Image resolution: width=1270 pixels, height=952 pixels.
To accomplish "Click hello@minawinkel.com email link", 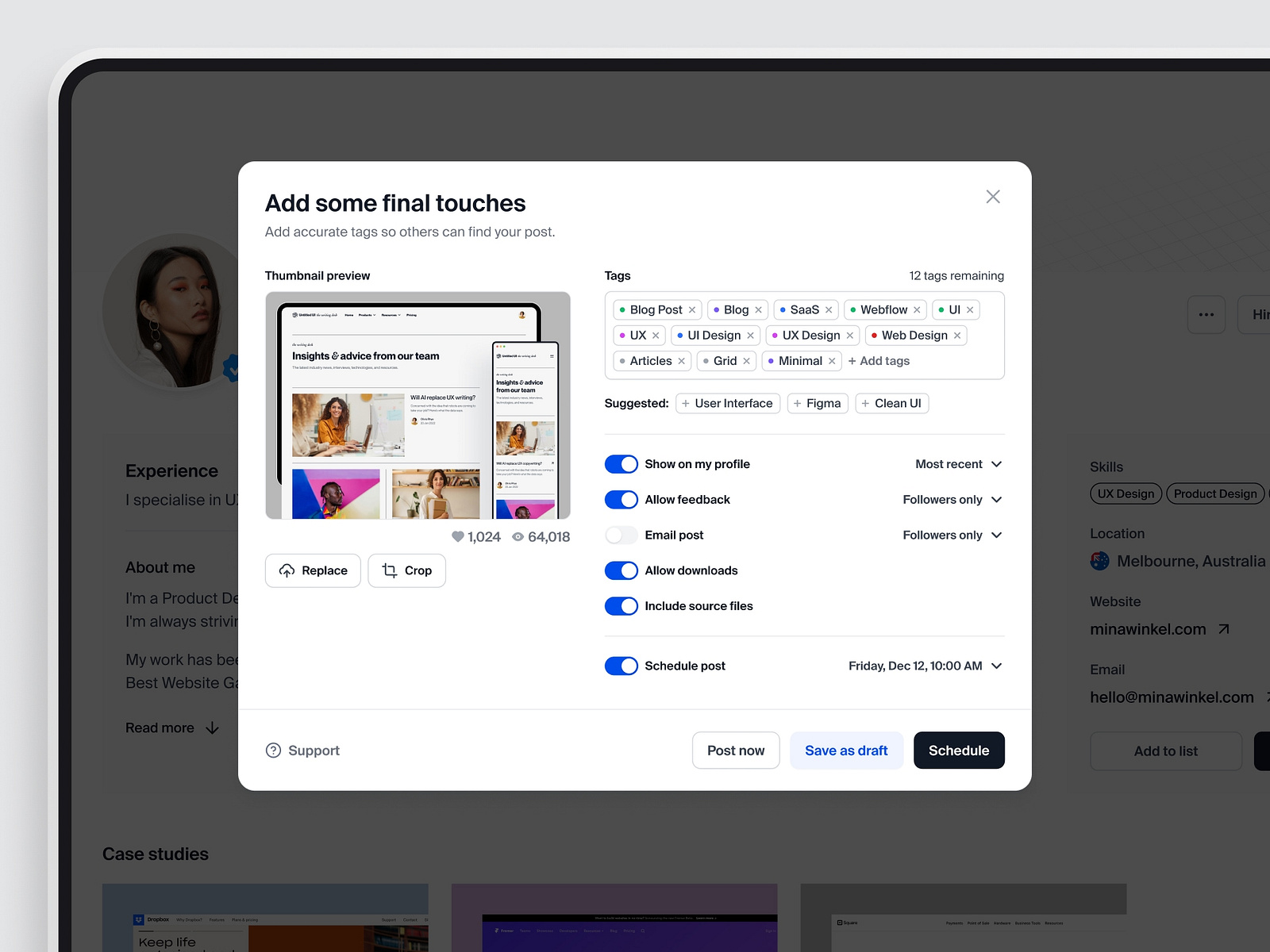I will pos(1172,697).
